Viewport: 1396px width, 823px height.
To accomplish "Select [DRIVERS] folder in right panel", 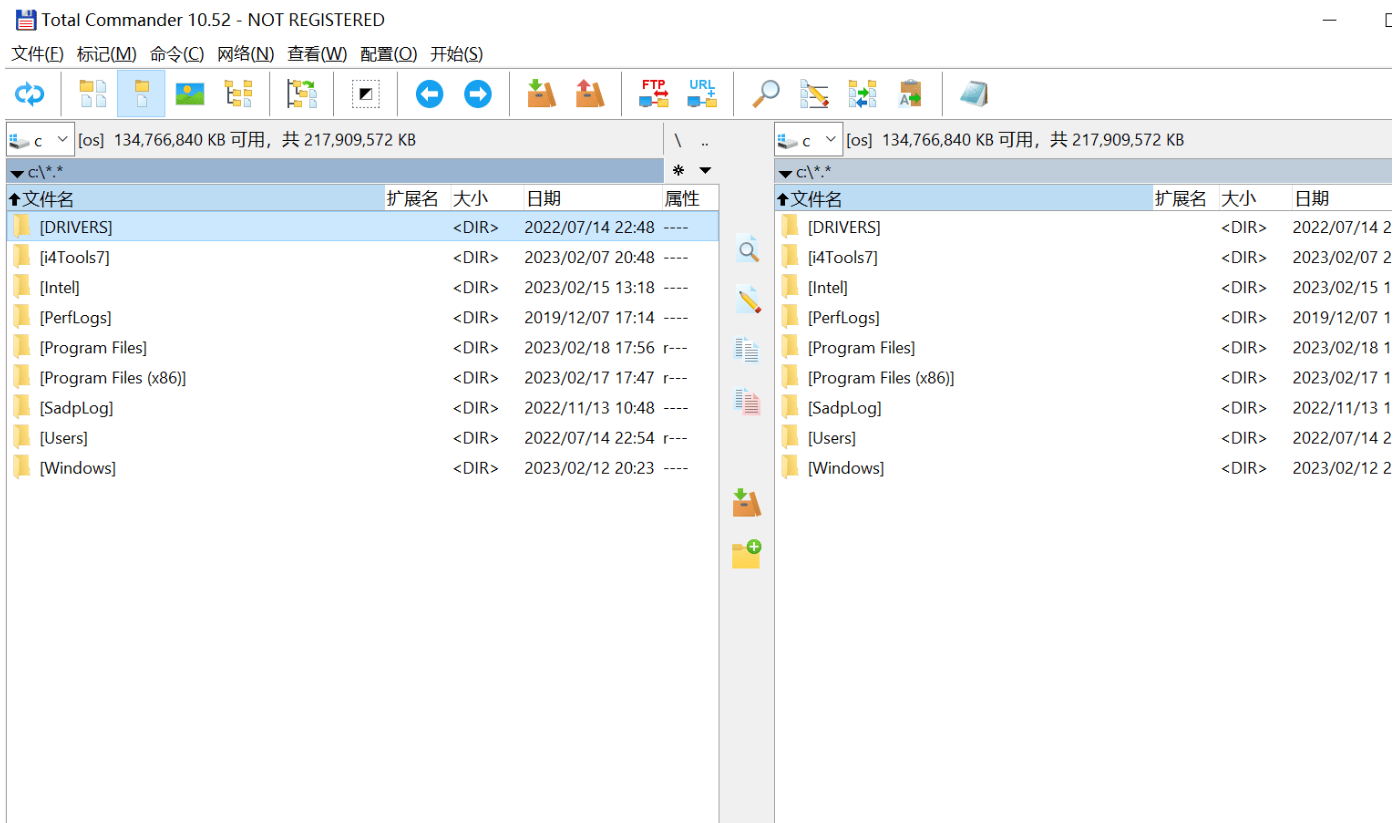I will point(1085,227).
